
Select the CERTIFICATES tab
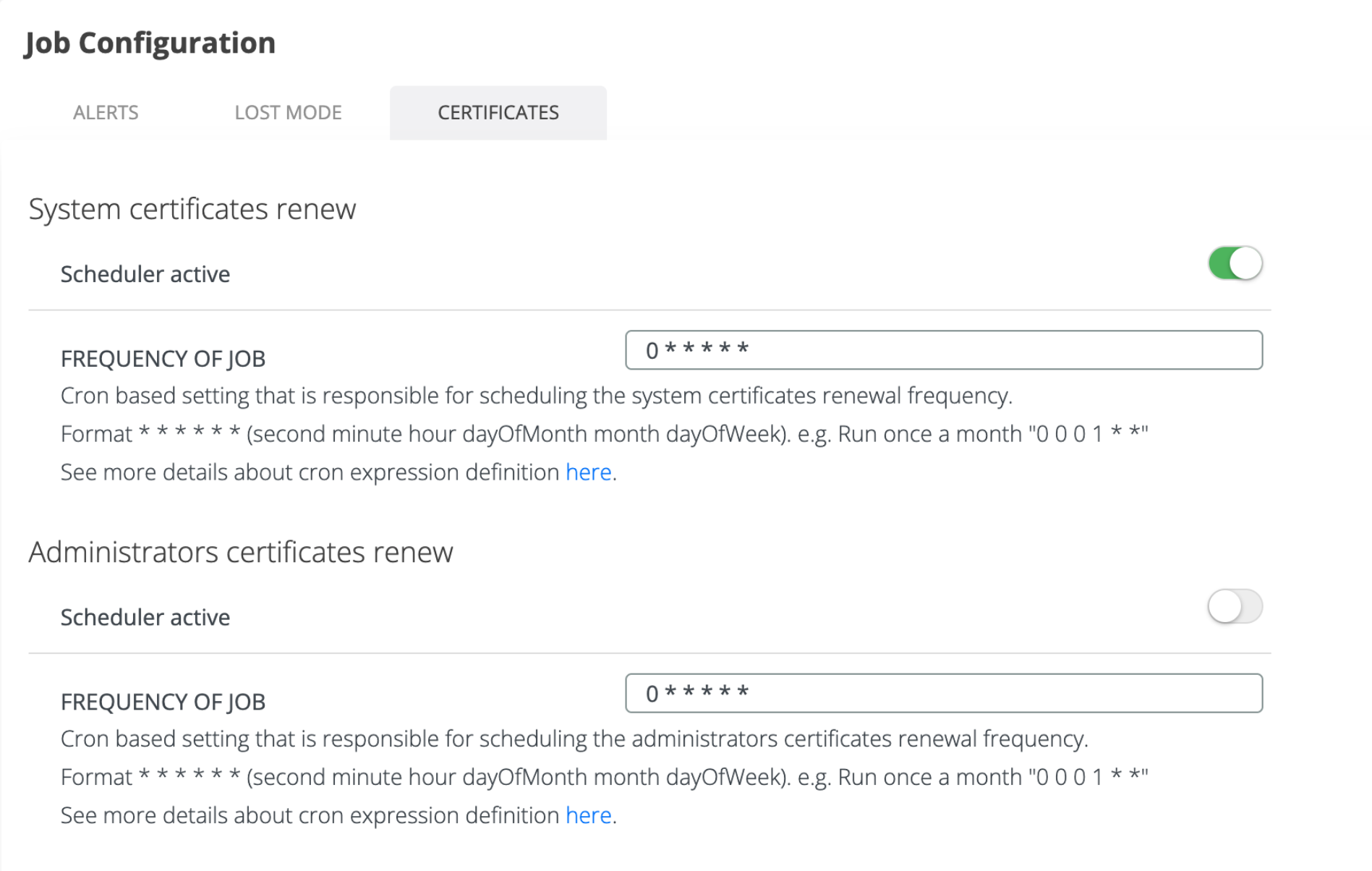click(498, 113)
